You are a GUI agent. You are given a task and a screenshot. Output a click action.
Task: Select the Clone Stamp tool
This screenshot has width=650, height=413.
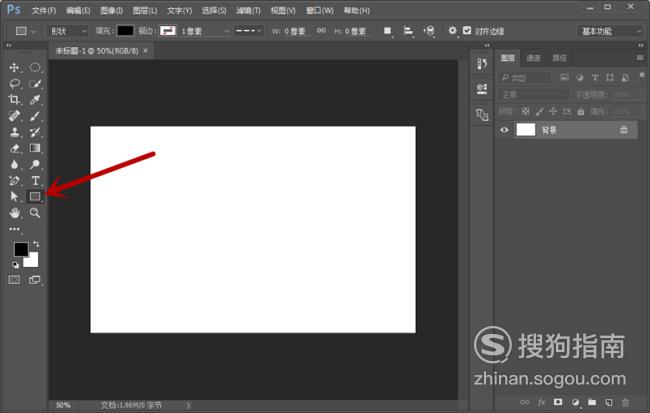pos(14,132)
